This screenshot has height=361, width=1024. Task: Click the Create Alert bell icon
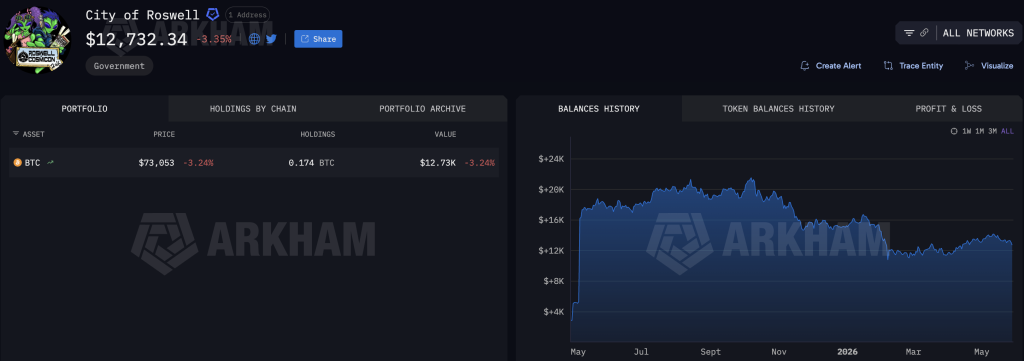805,66
